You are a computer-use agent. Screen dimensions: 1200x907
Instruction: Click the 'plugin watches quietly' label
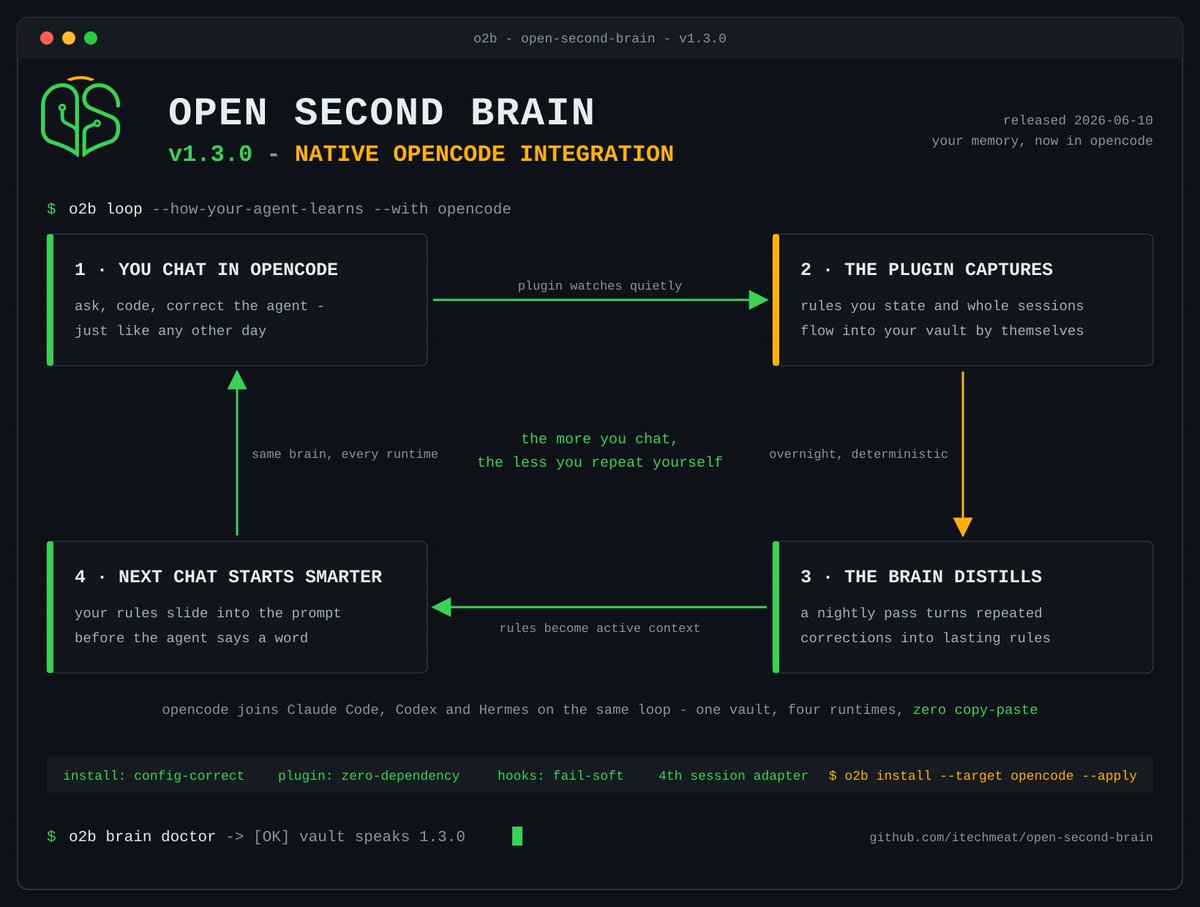(600, 286)
